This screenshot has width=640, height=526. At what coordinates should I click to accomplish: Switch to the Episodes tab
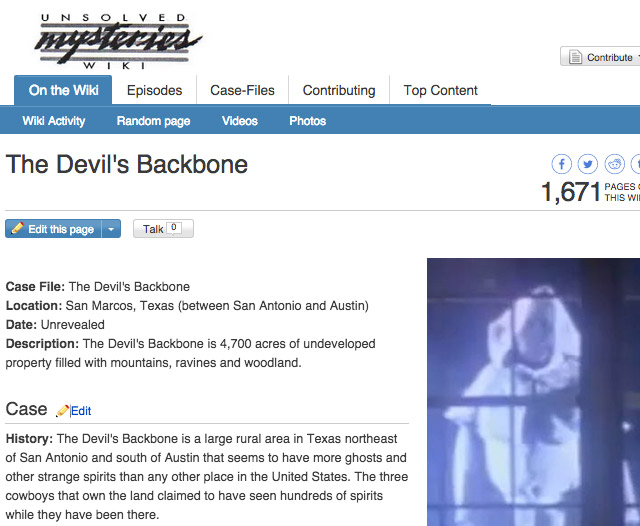point(154,90)
